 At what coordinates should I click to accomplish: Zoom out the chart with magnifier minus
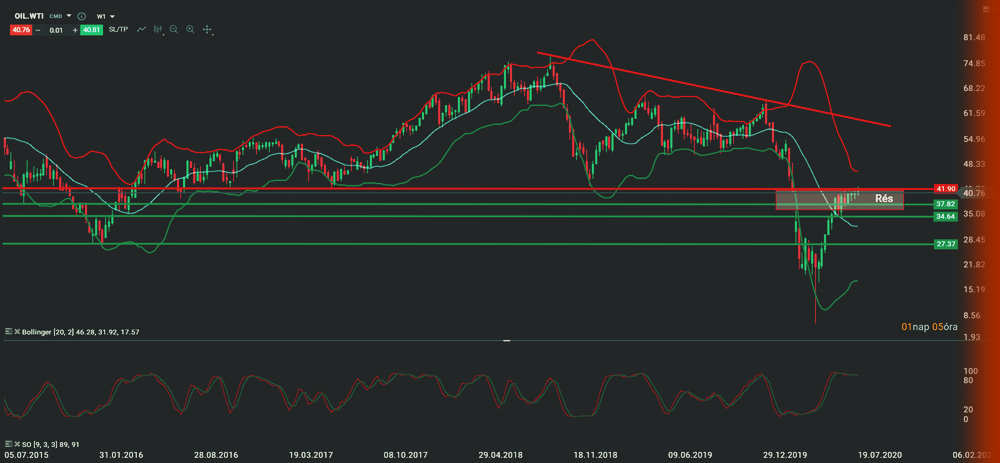pos(174,30)
